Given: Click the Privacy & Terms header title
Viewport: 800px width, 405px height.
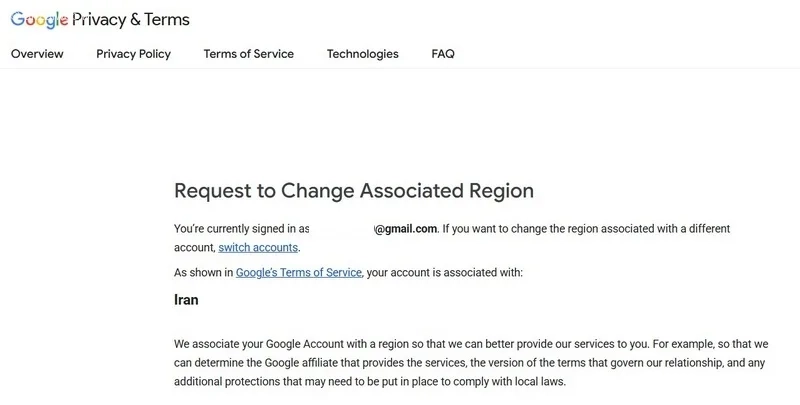Looking at the screenshot, I should [x=131, y=19].
